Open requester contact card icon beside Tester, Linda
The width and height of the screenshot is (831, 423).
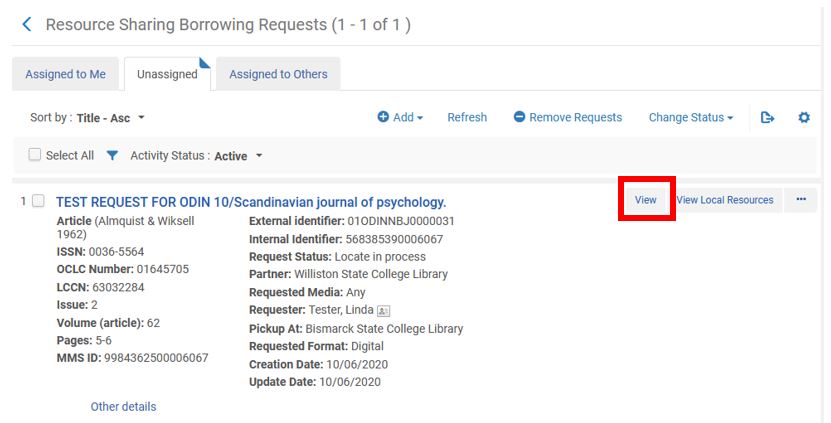383,311
